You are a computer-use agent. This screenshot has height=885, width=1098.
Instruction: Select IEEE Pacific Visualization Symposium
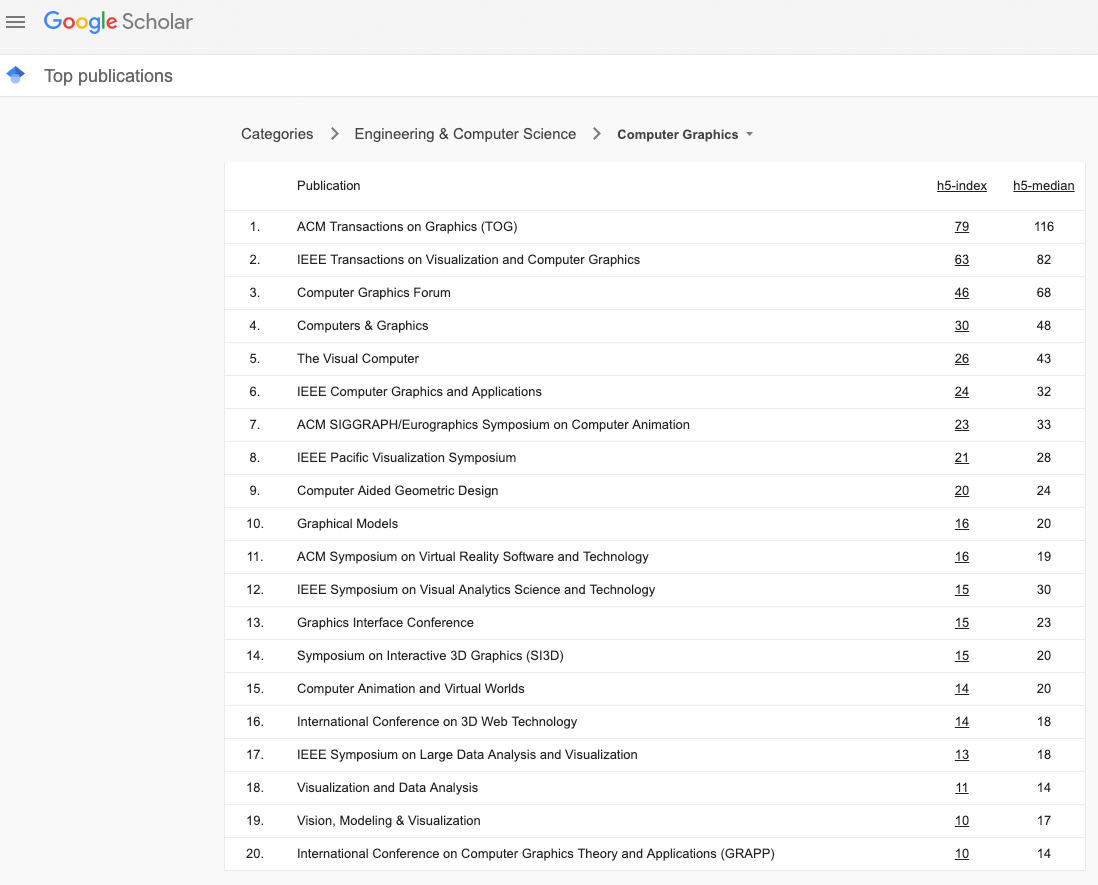(x=406, y=457)
